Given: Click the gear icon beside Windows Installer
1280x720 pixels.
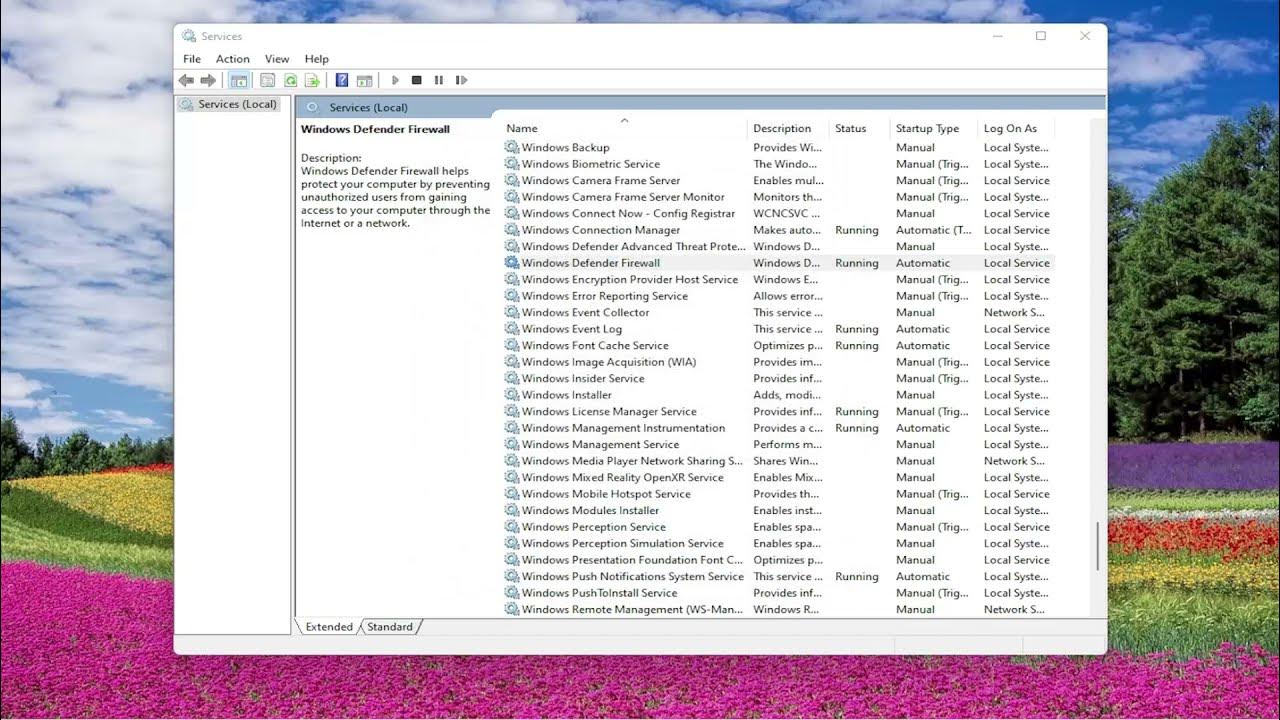Looking at the screenshot, I should [512, 395].
